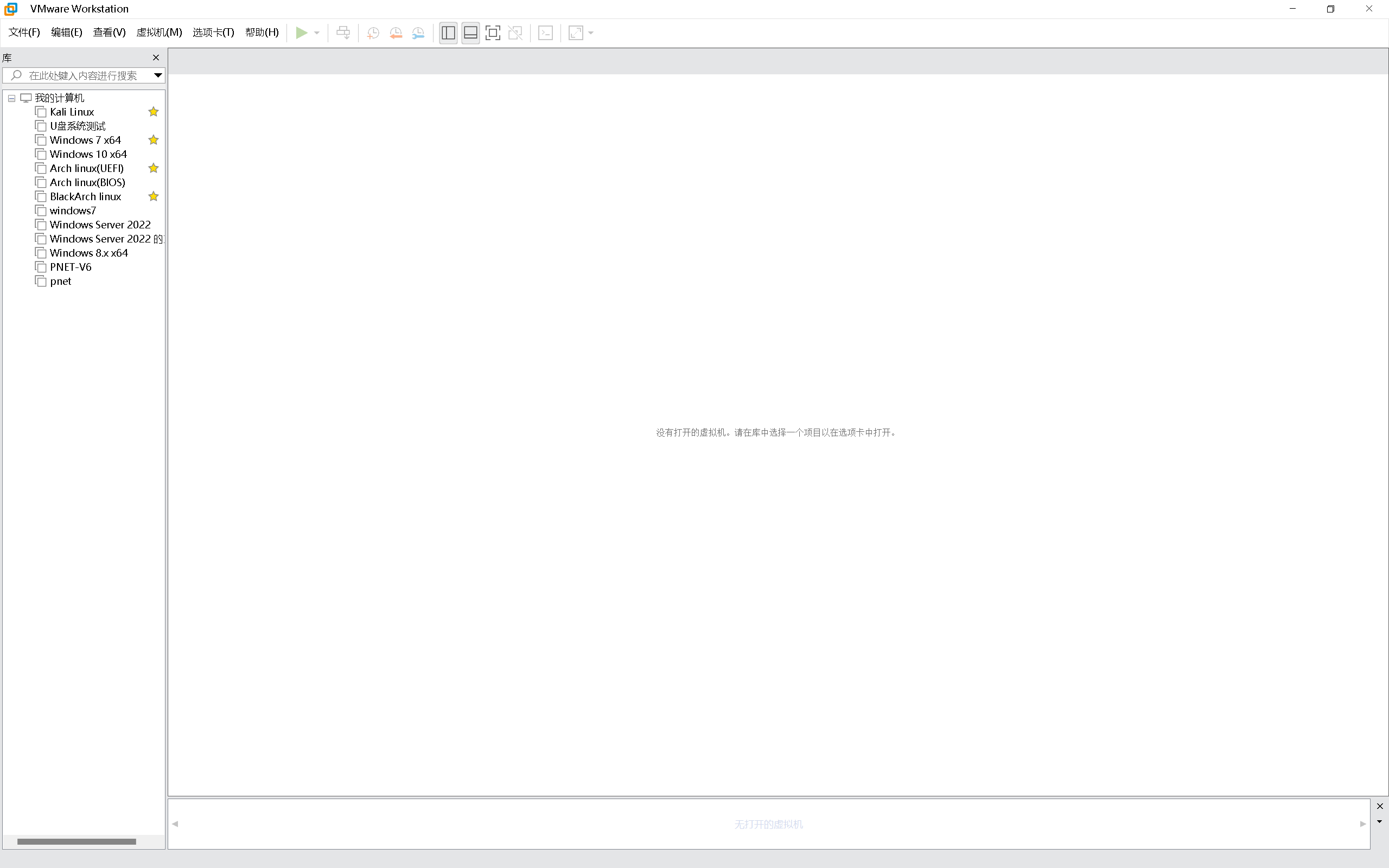Select Windows Server 2022 in library

click(100, 225)
